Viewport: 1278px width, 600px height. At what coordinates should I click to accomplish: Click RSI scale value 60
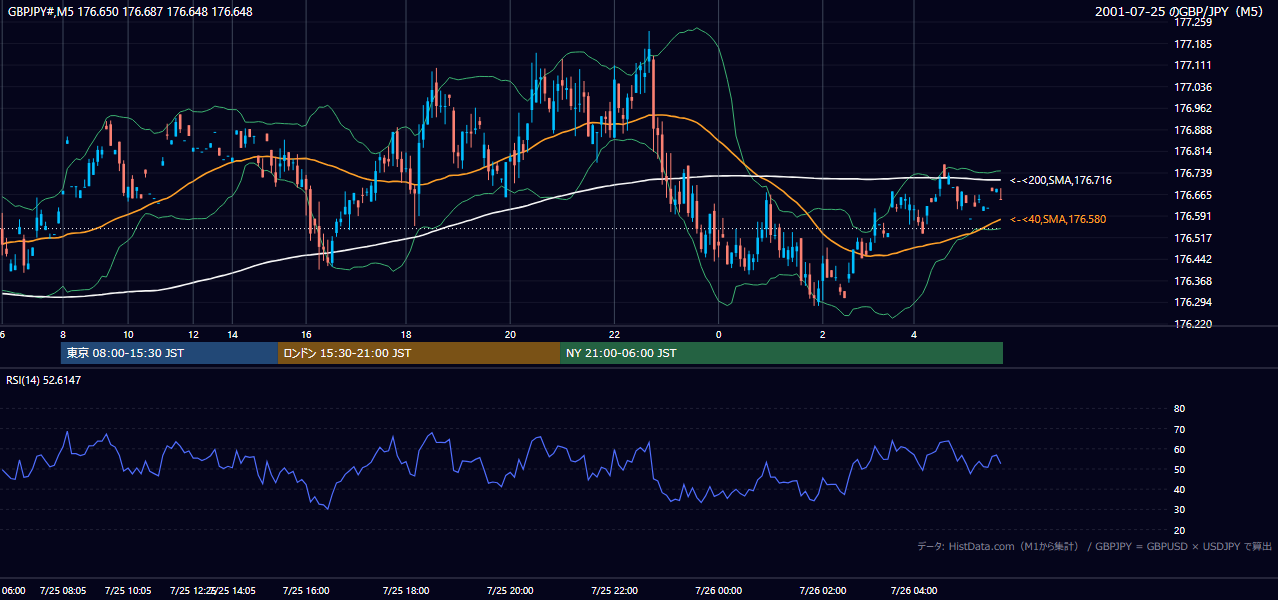point(1179,449)
